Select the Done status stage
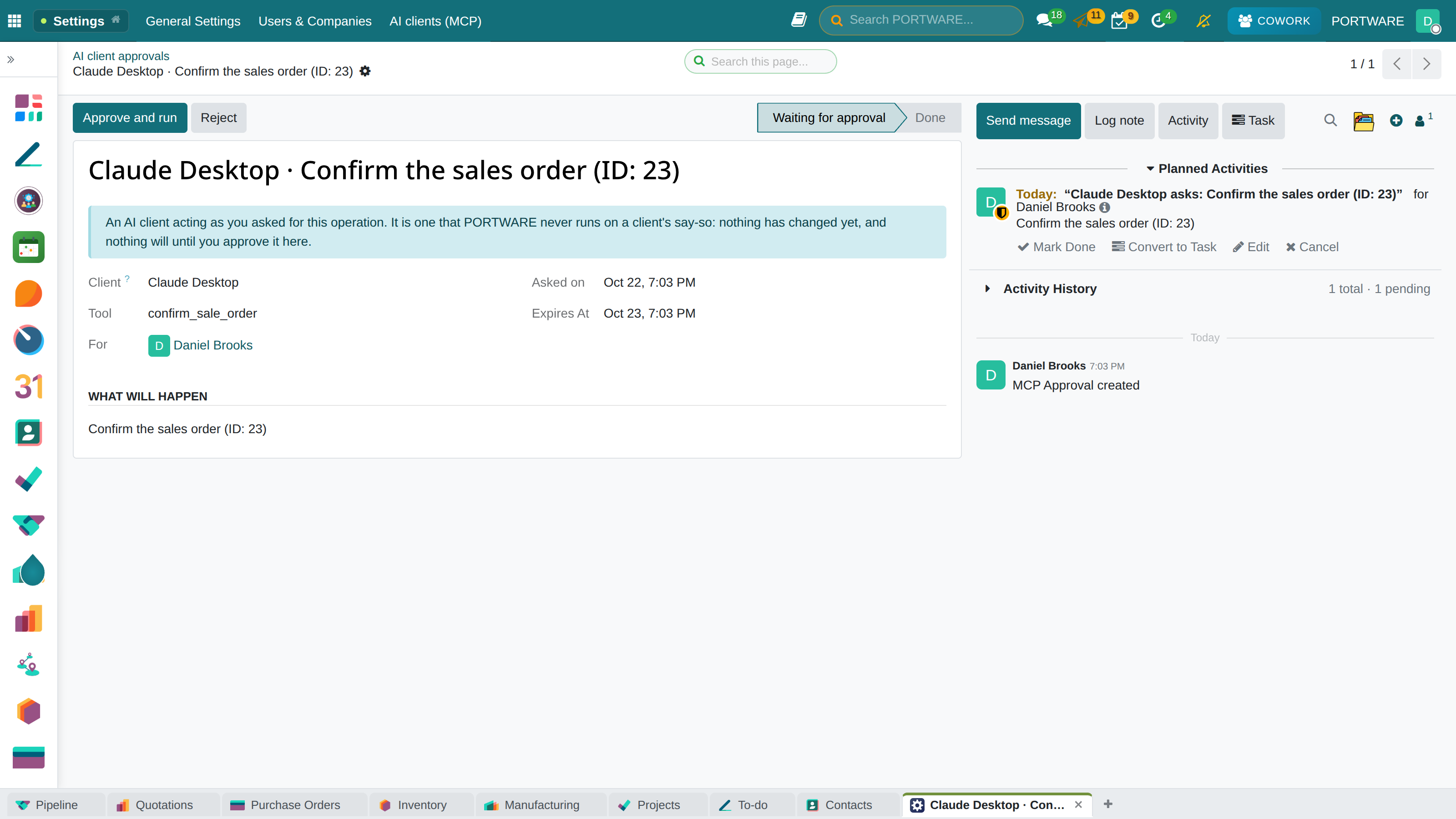This screenshot has height=819, width=1456. pos(930,117)
